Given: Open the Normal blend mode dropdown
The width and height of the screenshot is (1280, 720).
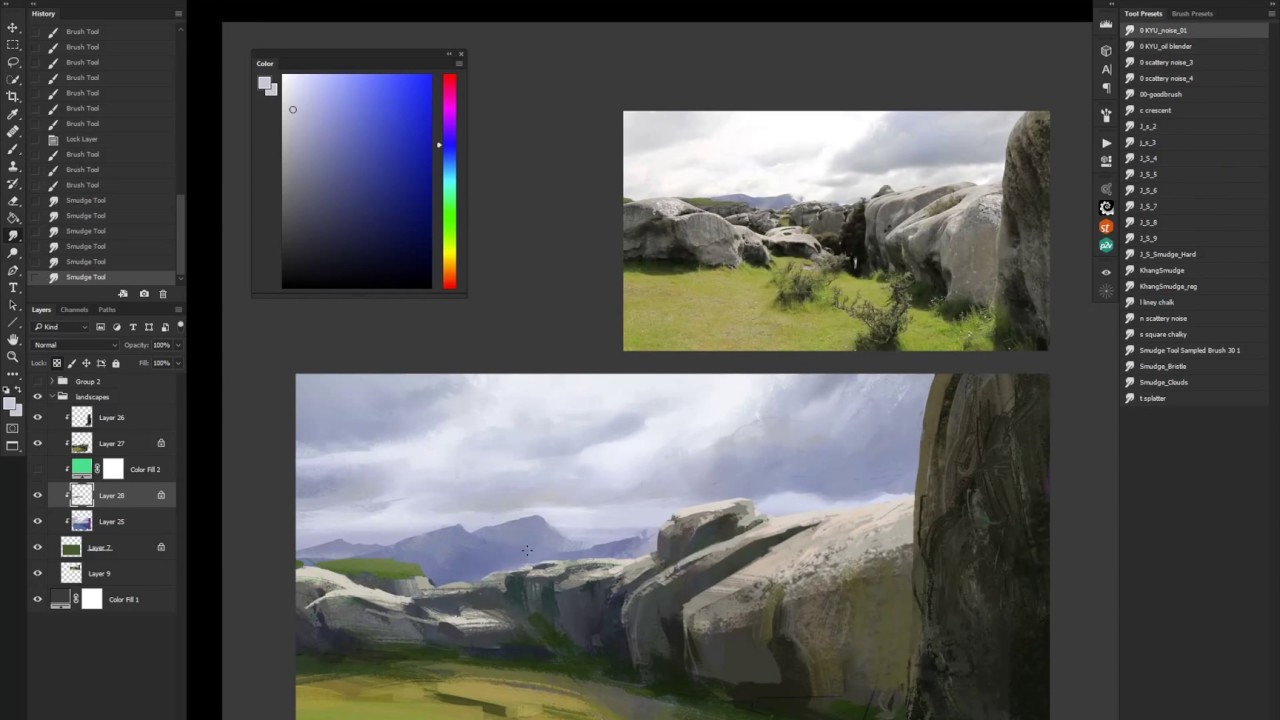Looking at the screenshot, I should tap(76, 345).
